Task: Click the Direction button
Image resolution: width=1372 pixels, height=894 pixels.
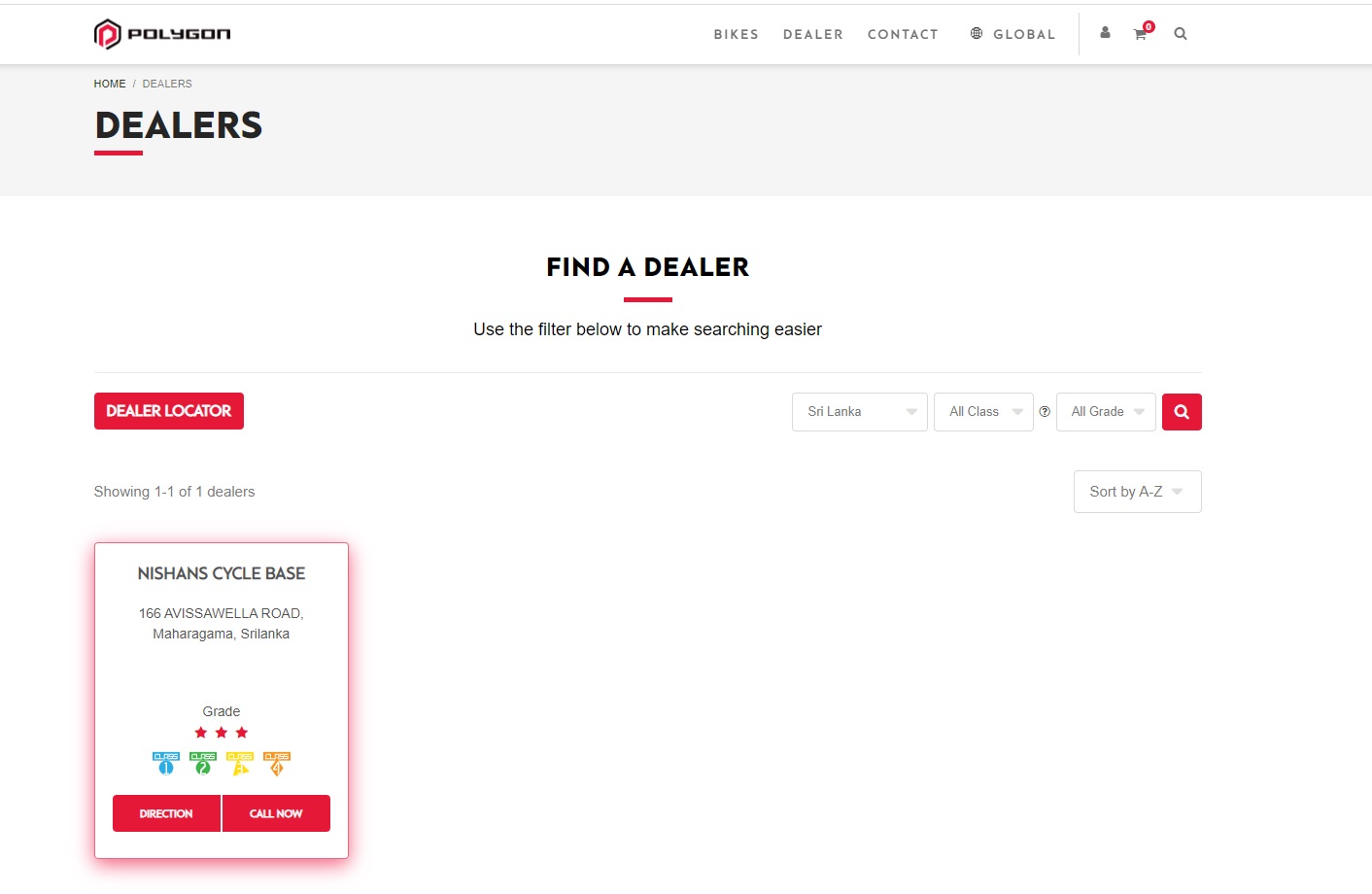Action: click(x=166, y=813)
